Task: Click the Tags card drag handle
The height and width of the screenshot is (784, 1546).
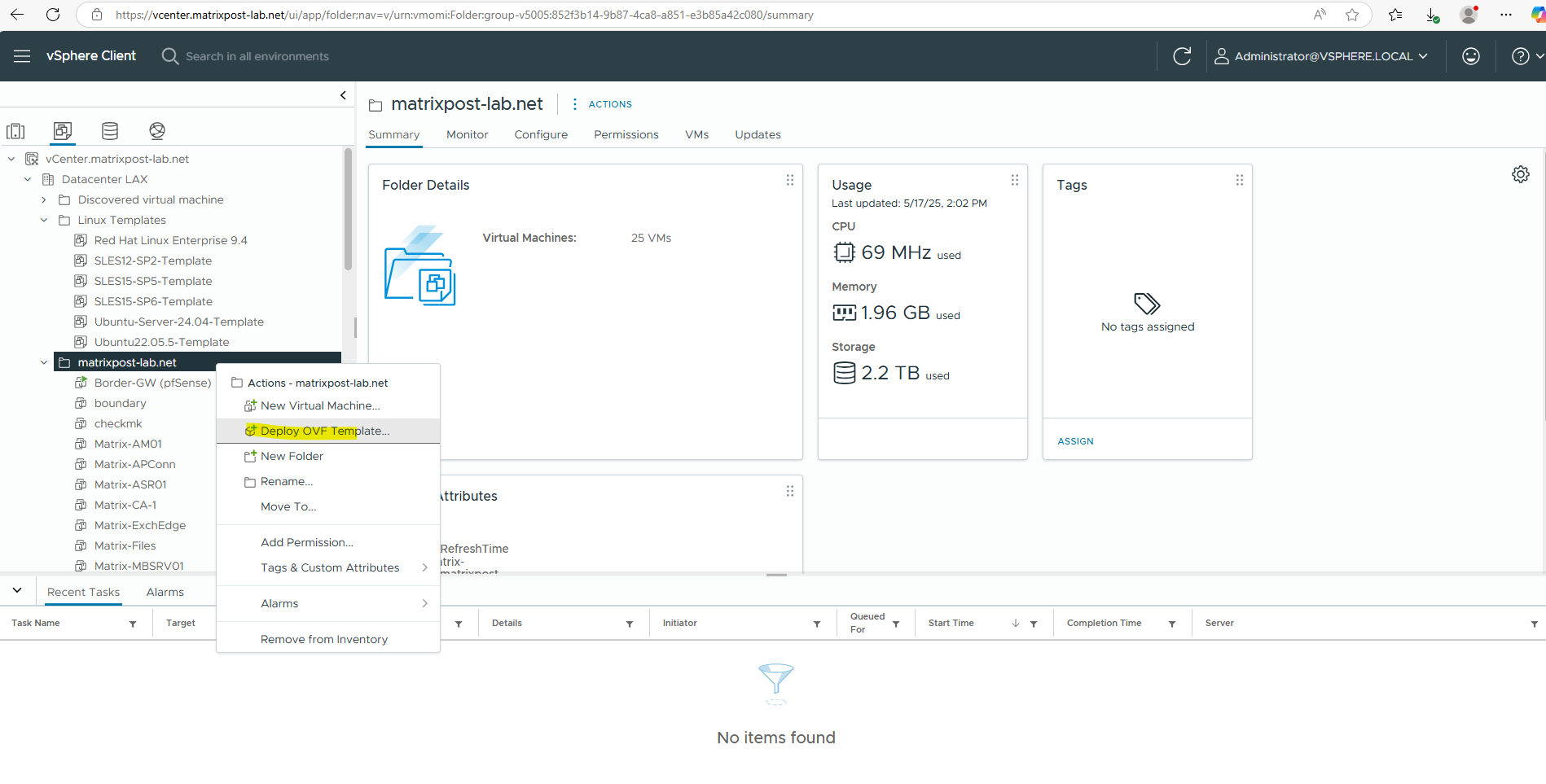Action: coord(1239,180)
